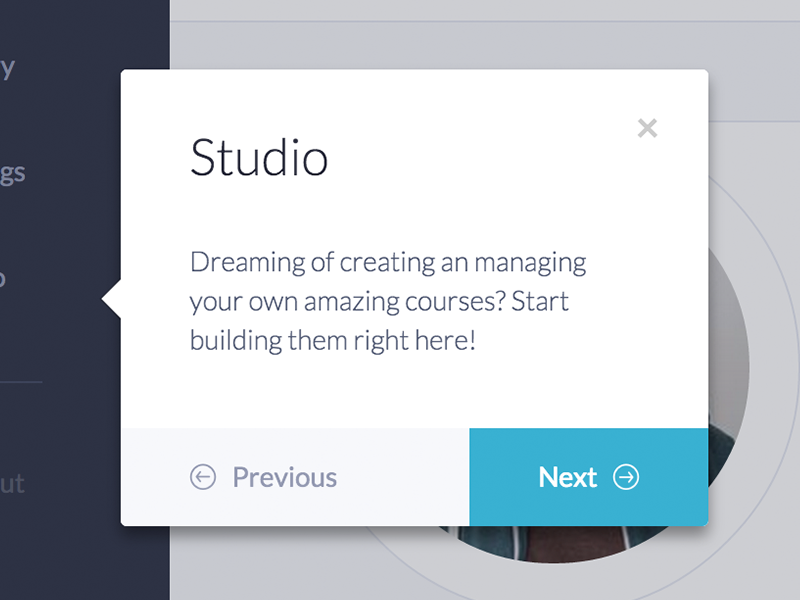Select the sidebar item ending in "gs"
This screenshot has height=600, width=800.
(x=13, y=173)
